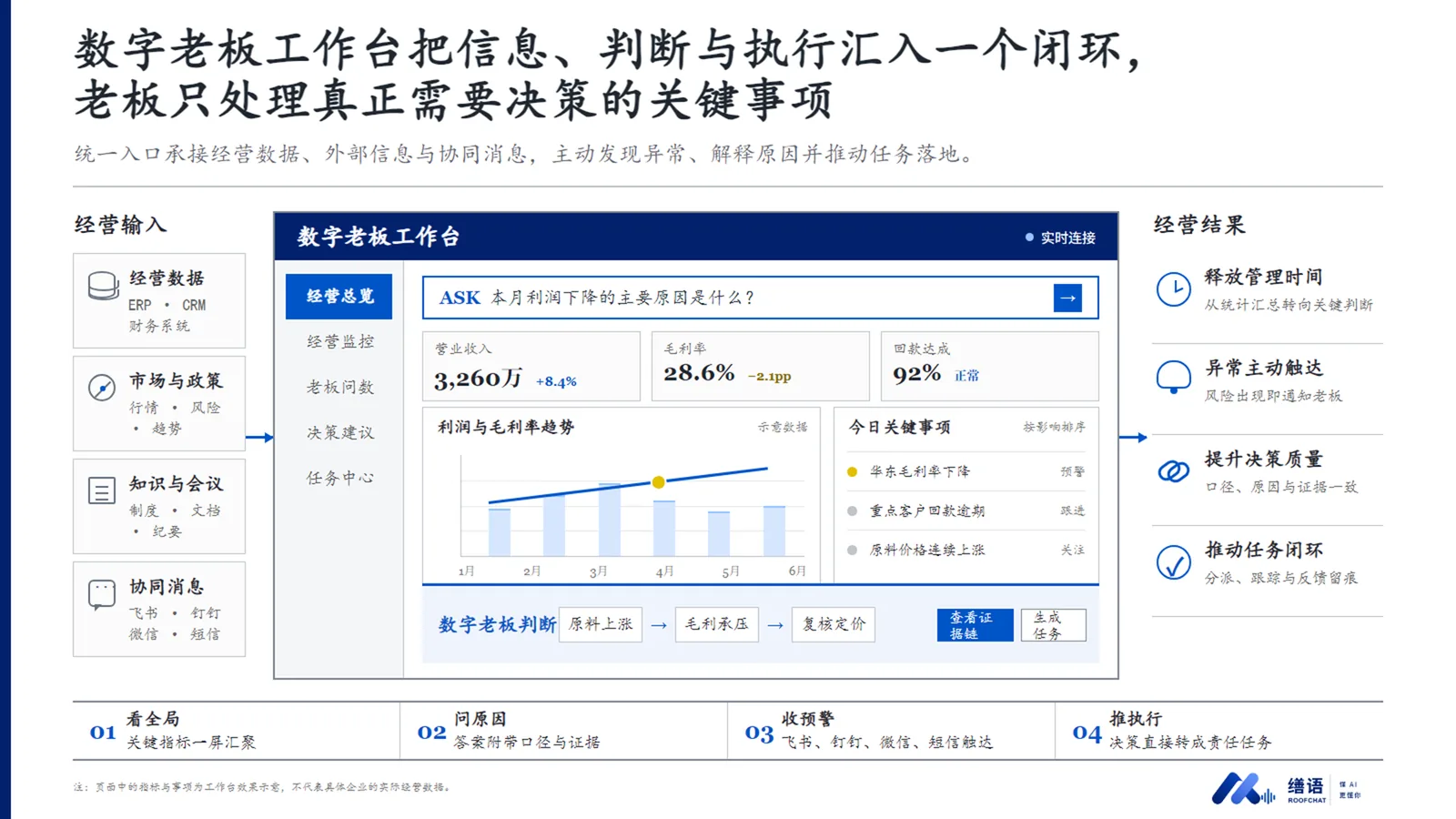Screen dimensions: 1456x819
Task: Click the 数字老板判断 label
Action: [x=497, y=624]
